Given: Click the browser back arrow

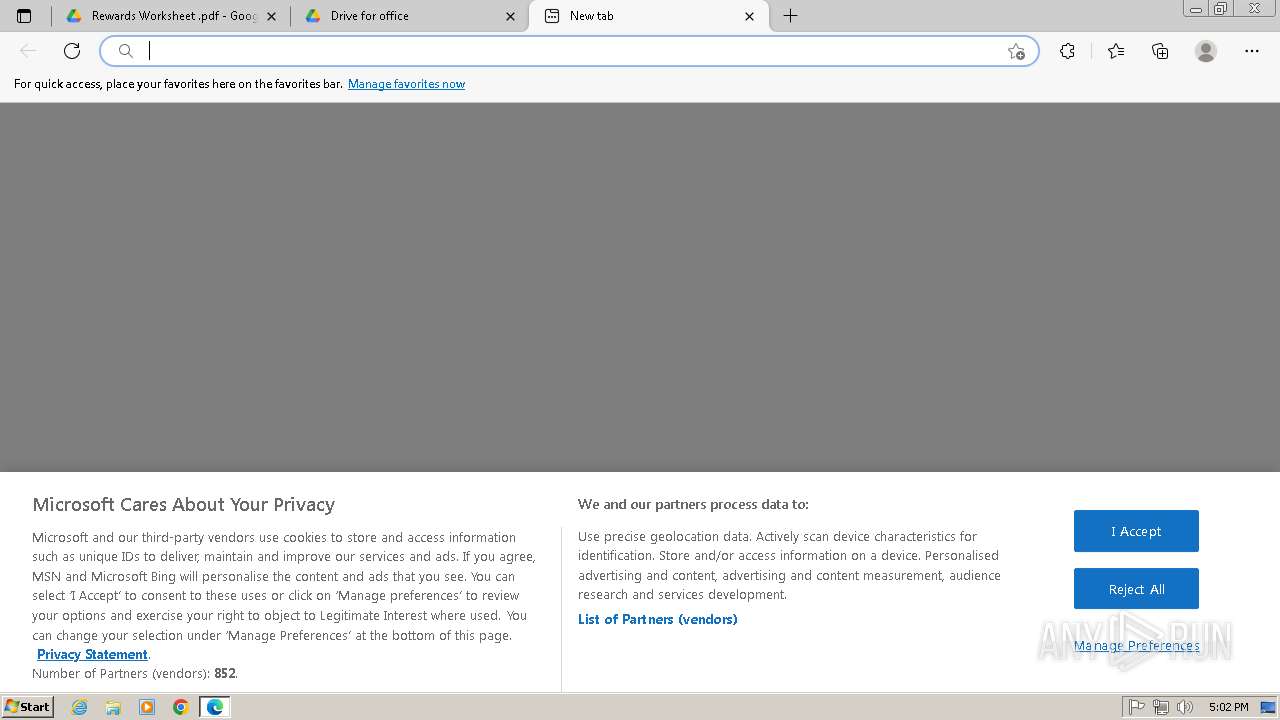Looking at the screenshot, I should tap(28, 51).
